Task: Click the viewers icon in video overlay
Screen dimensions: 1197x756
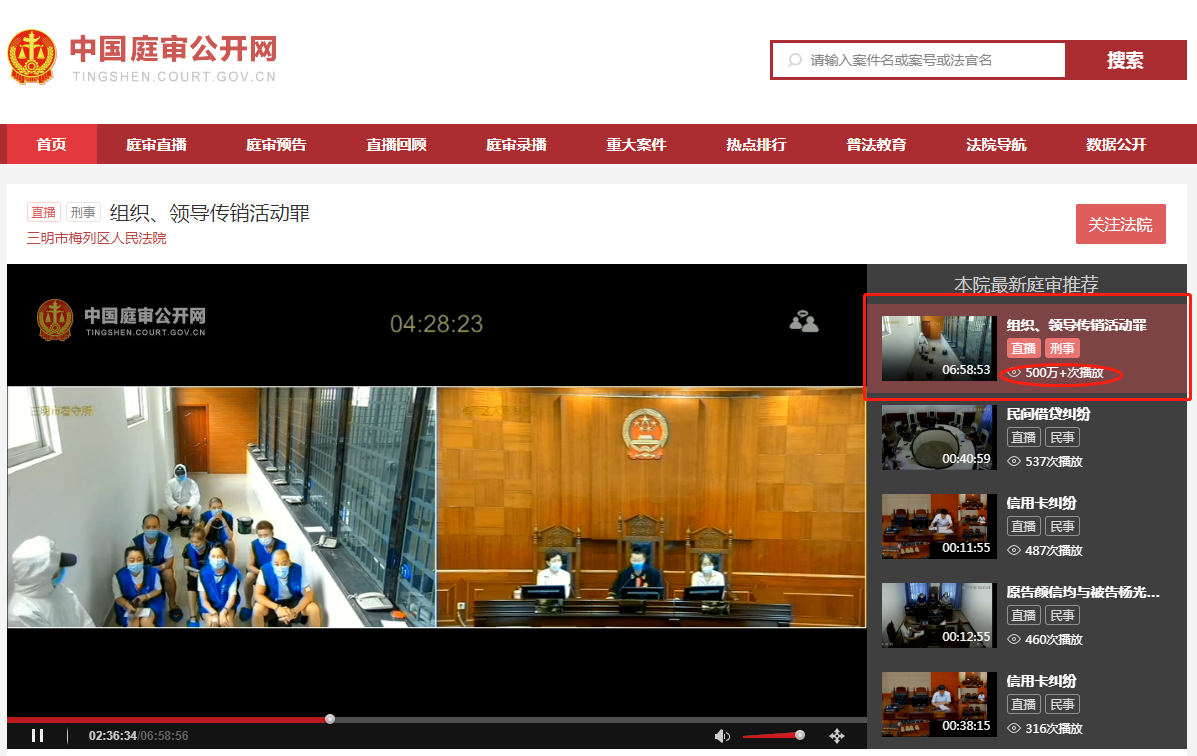Action: [x=803, y=322]
